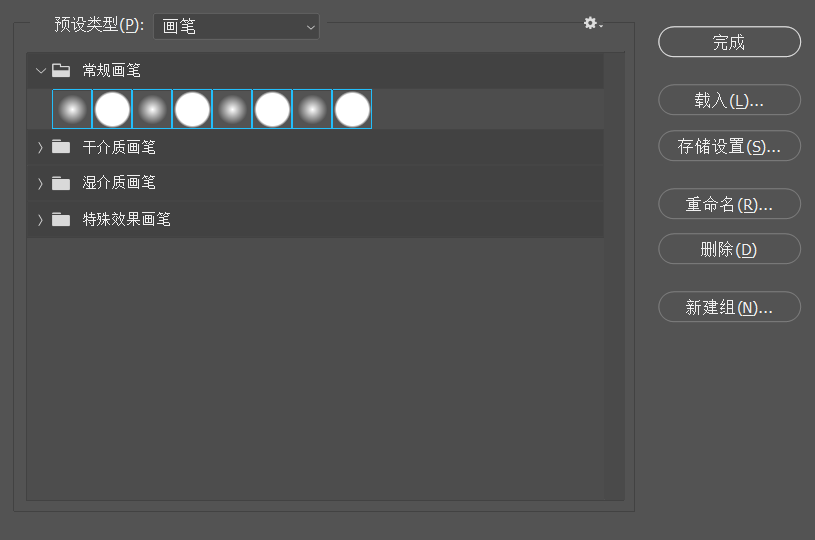This screenshot has height=540, width=815.
Task: Select the first soft round brush thumbnail
Action: [x=72, y=109]
